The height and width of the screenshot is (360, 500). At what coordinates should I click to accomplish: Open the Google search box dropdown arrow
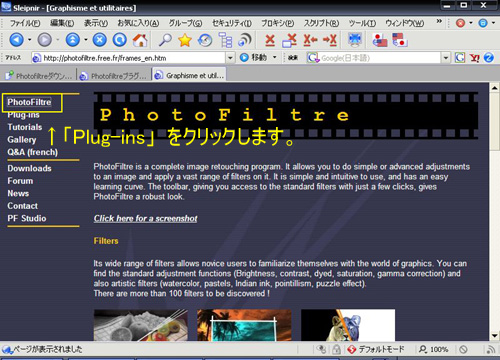[446, 58]
